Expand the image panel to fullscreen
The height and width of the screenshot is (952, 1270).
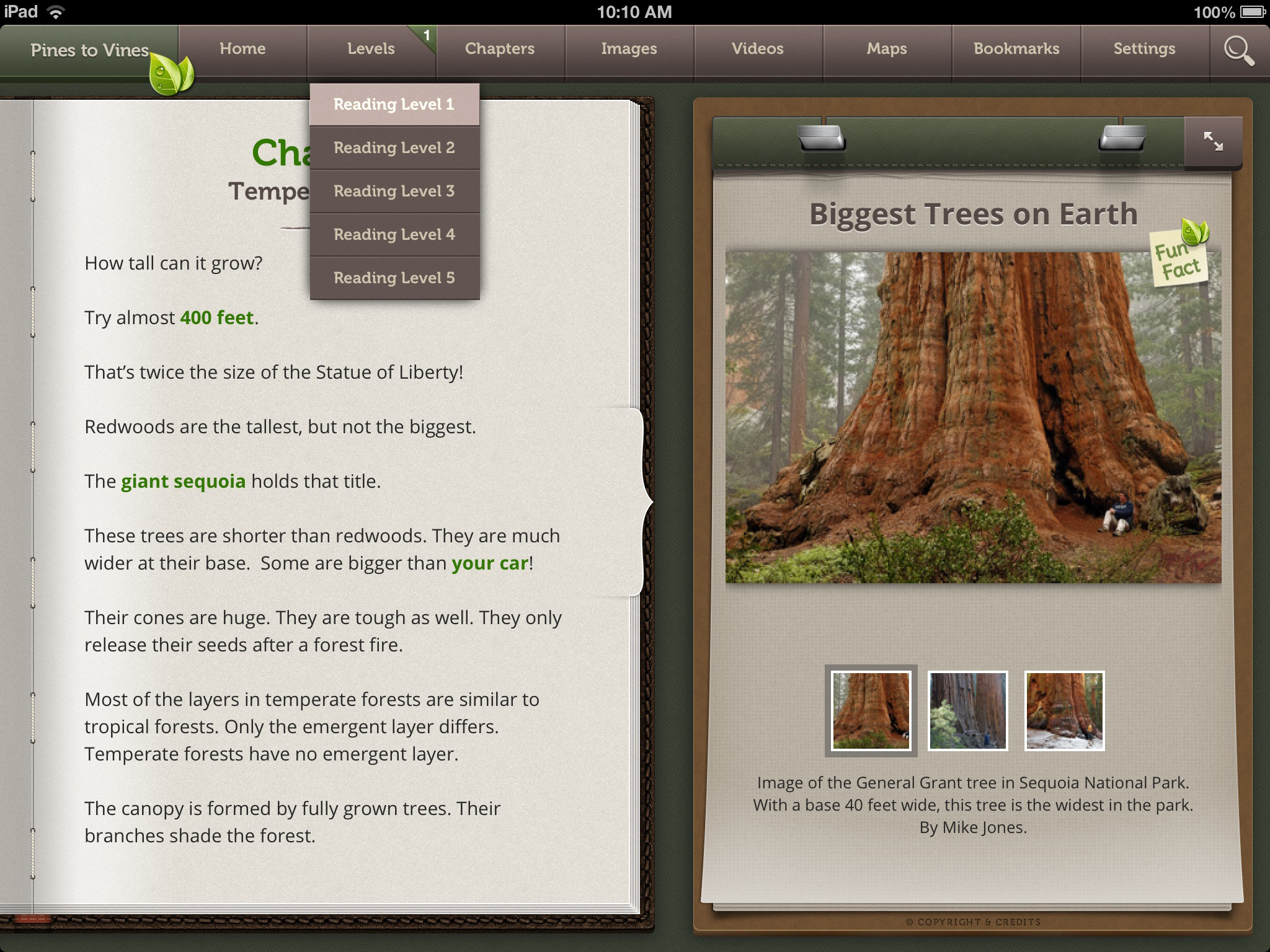click(x=1213, y=142)
